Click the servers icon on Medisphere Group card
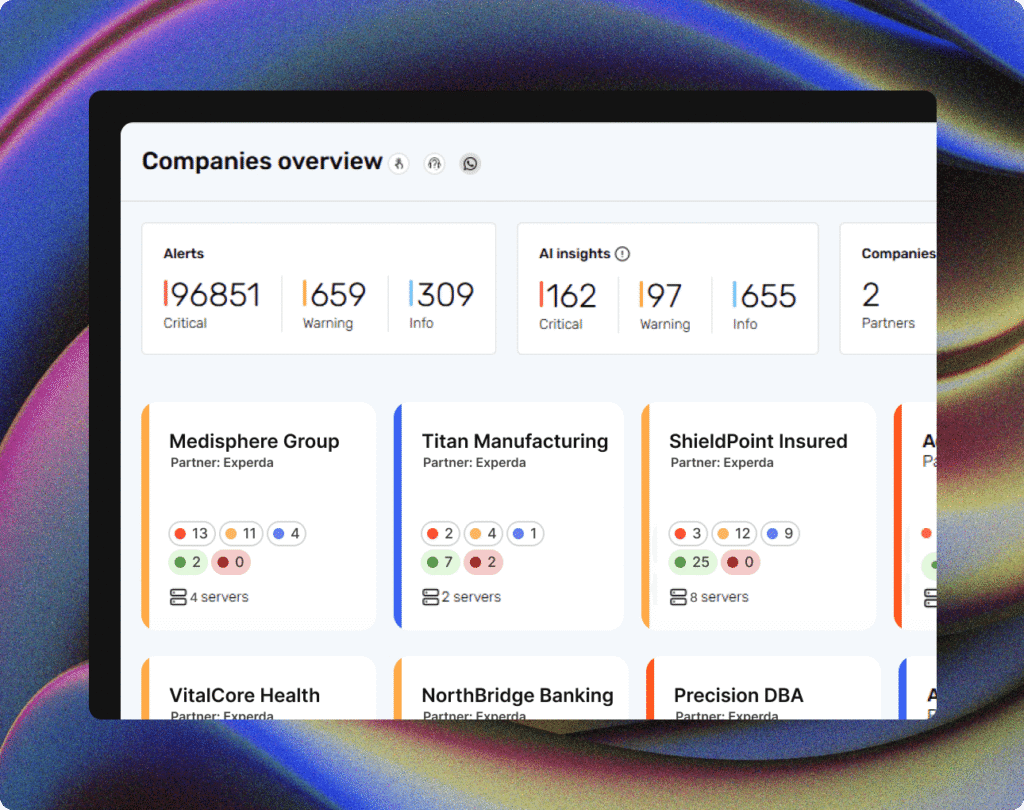Image resolution: width=1024 pixels, height=810 pixels. (x=178, y=597)
